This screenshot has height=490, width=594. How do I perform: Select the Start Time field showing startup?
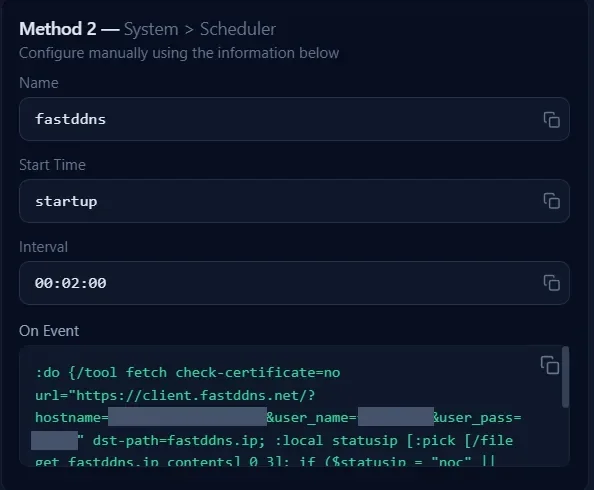click(x=294, y=201)
